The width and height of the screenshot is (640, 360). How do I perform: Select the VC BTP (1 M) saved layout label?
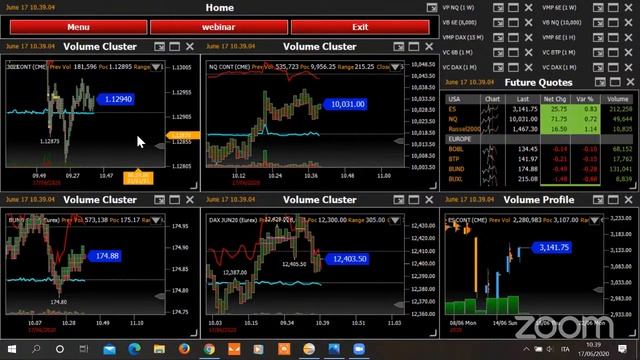(x=558, y=52)
